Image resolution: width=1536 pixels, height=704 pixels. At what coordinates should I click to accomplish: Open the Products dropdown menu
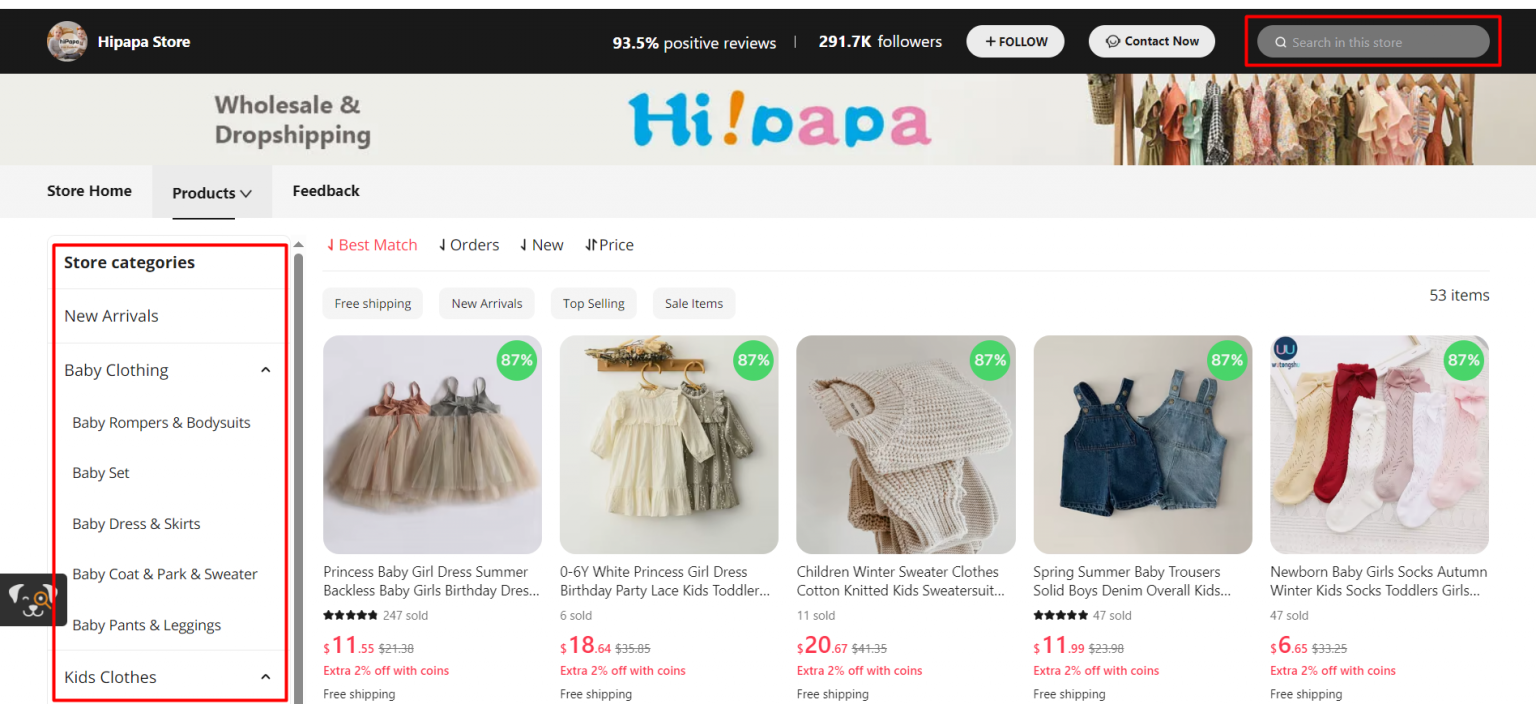211,191
